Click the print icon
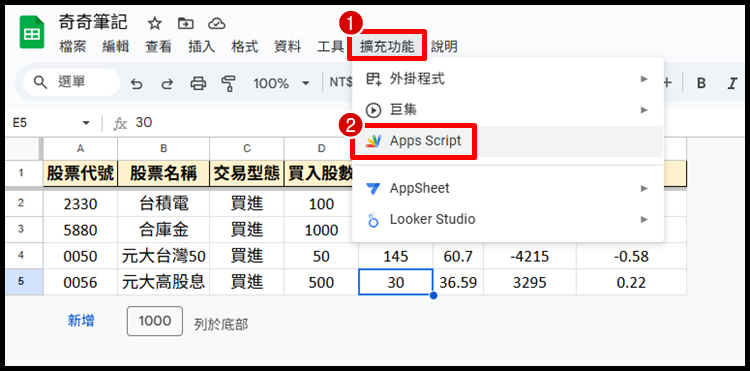The height and width of the screenshot is (371, 750). pyautogui.click(x=198, y=84)
